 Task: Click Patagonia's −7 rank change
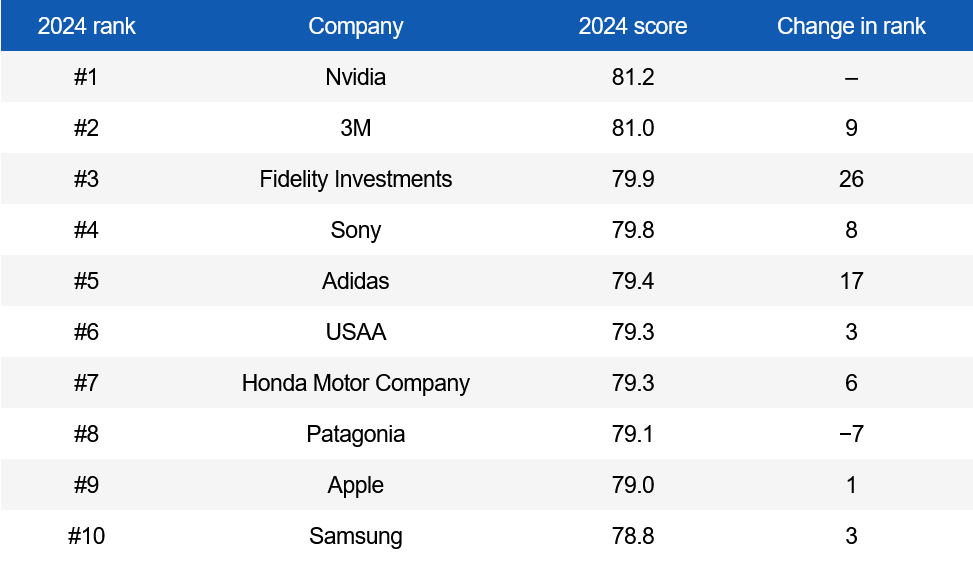(851, 434)
